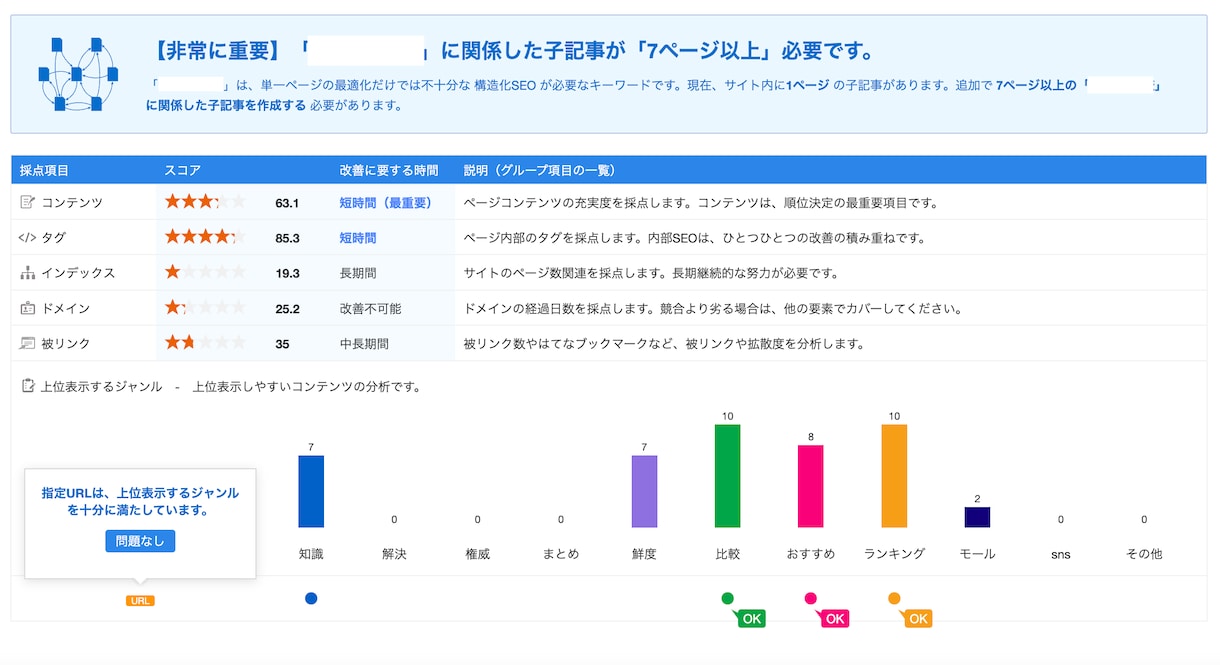This screenshot has width=1220, height=665.
Task: Click the 知識 axis label
Action: click(311, 554)
